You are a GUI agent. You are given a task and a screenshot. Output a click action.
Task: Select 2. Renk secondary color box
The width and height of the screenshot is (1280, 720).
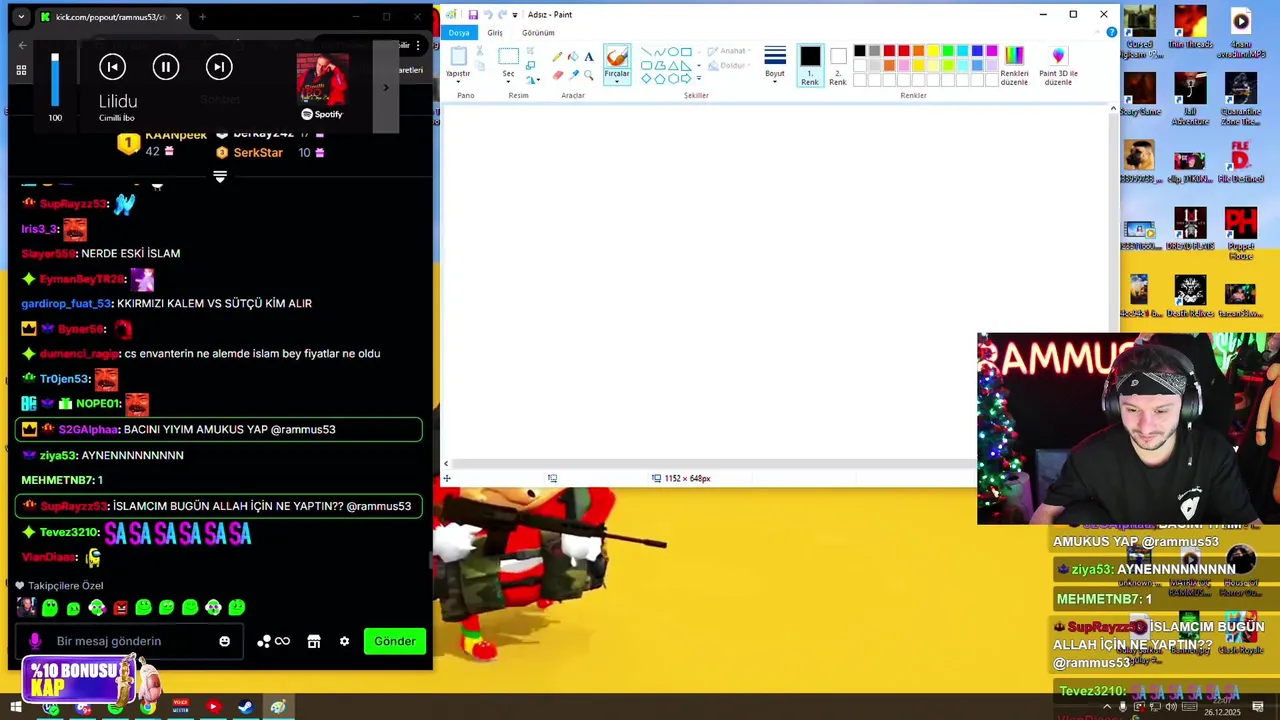point(838,65)
